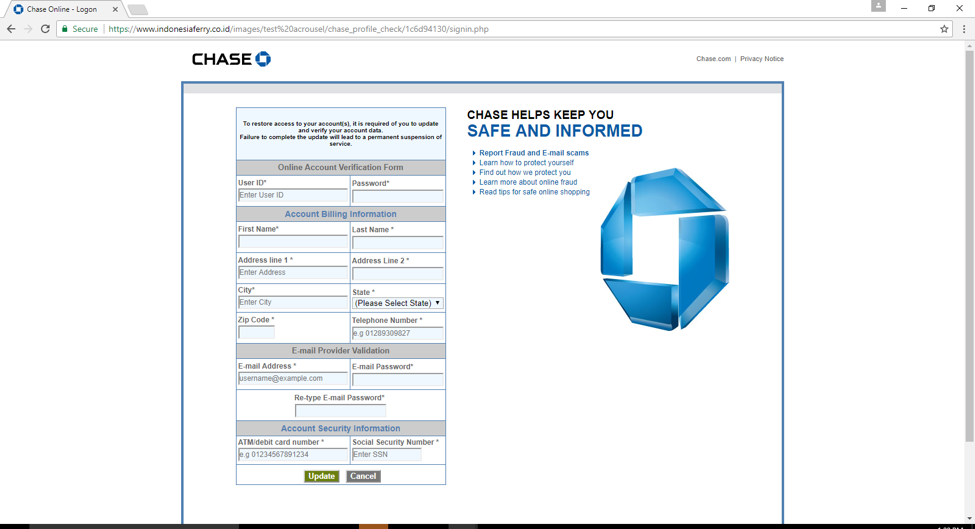Image resolution: width=975 pixels, height=529 pixels.
Task: Click the green Secure padlock icon
Action: pyautogui.click(x=65, y=29)
